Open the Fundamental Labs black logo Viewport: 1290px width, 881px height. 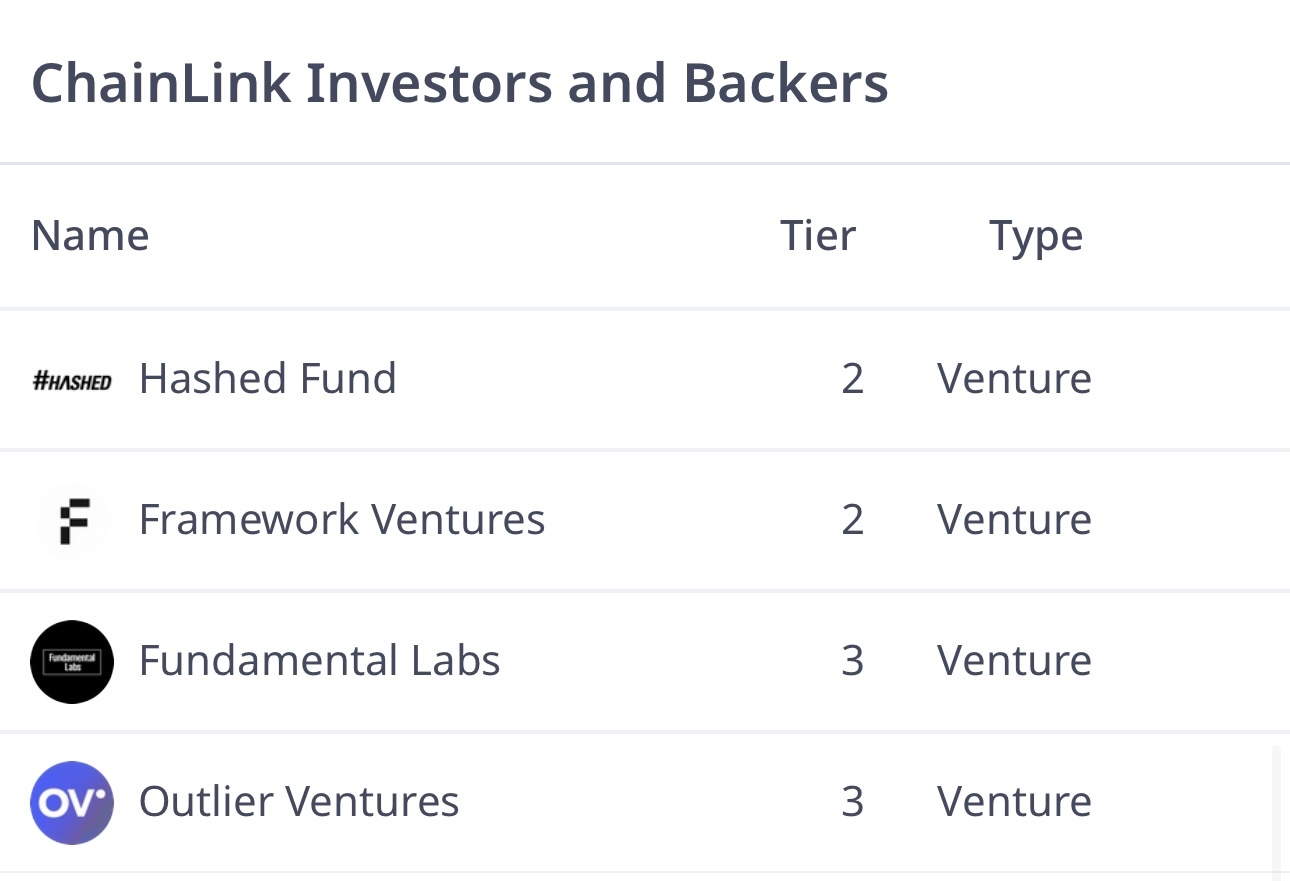(72, 662)
